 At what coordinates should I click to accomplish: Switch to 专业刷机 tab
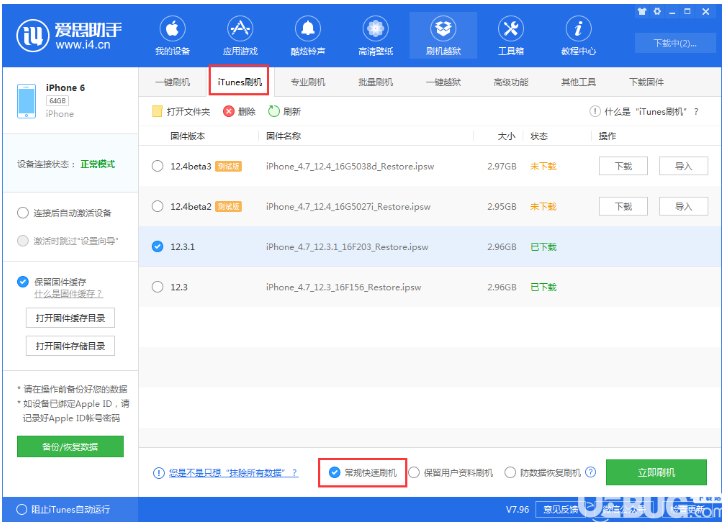point(308,82)
